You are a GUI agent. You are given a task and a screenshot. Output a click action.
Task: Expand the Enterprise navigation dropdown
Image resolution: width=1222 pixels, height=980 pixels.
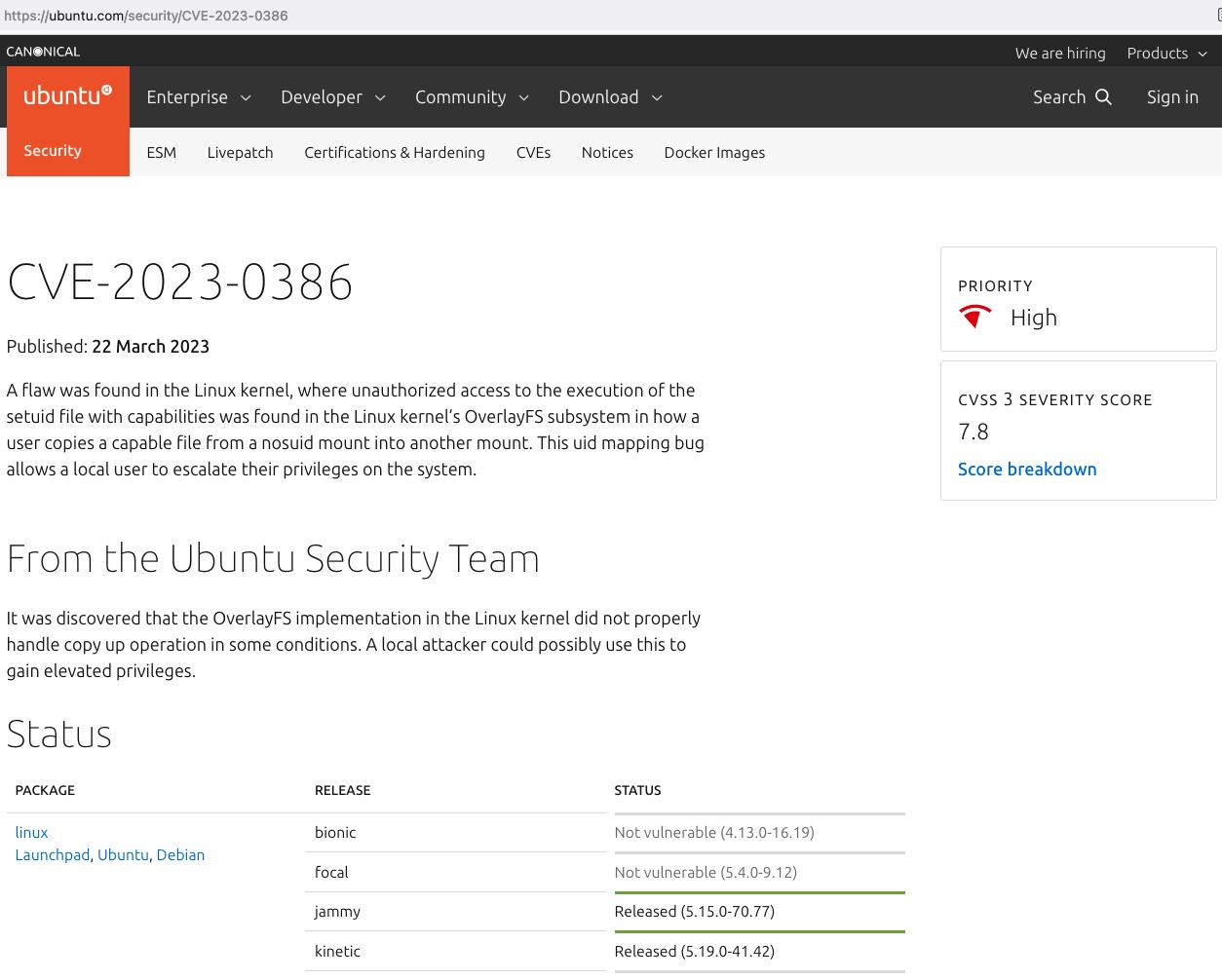199,96
